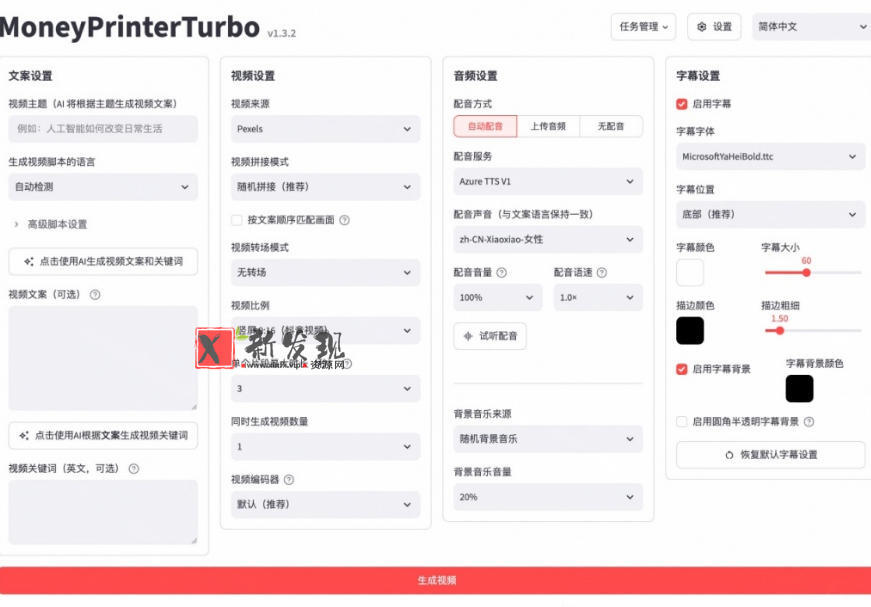This screenshot has width=871, height=607.
Task: Click red 生成视频 button
Action: (x=436, y=580)
